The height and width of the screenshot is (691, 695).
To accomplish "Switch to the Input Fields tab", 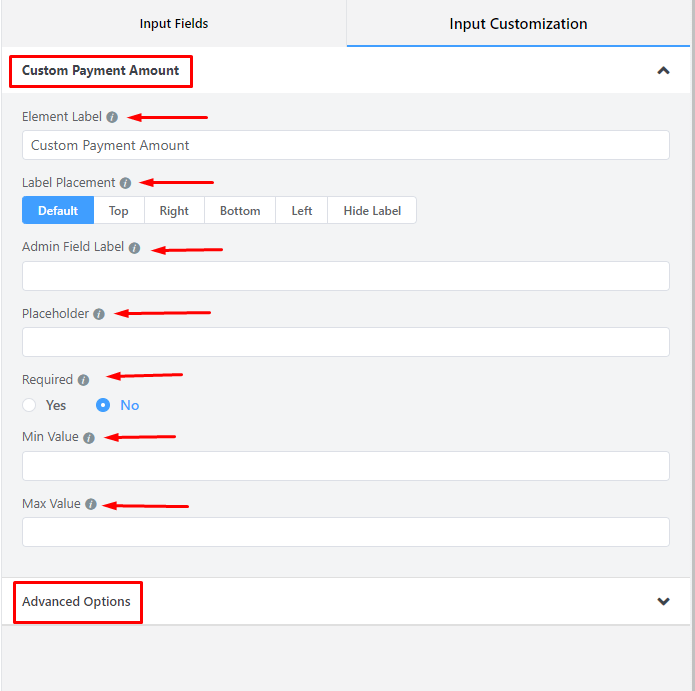I will click(x=174, y=23).
